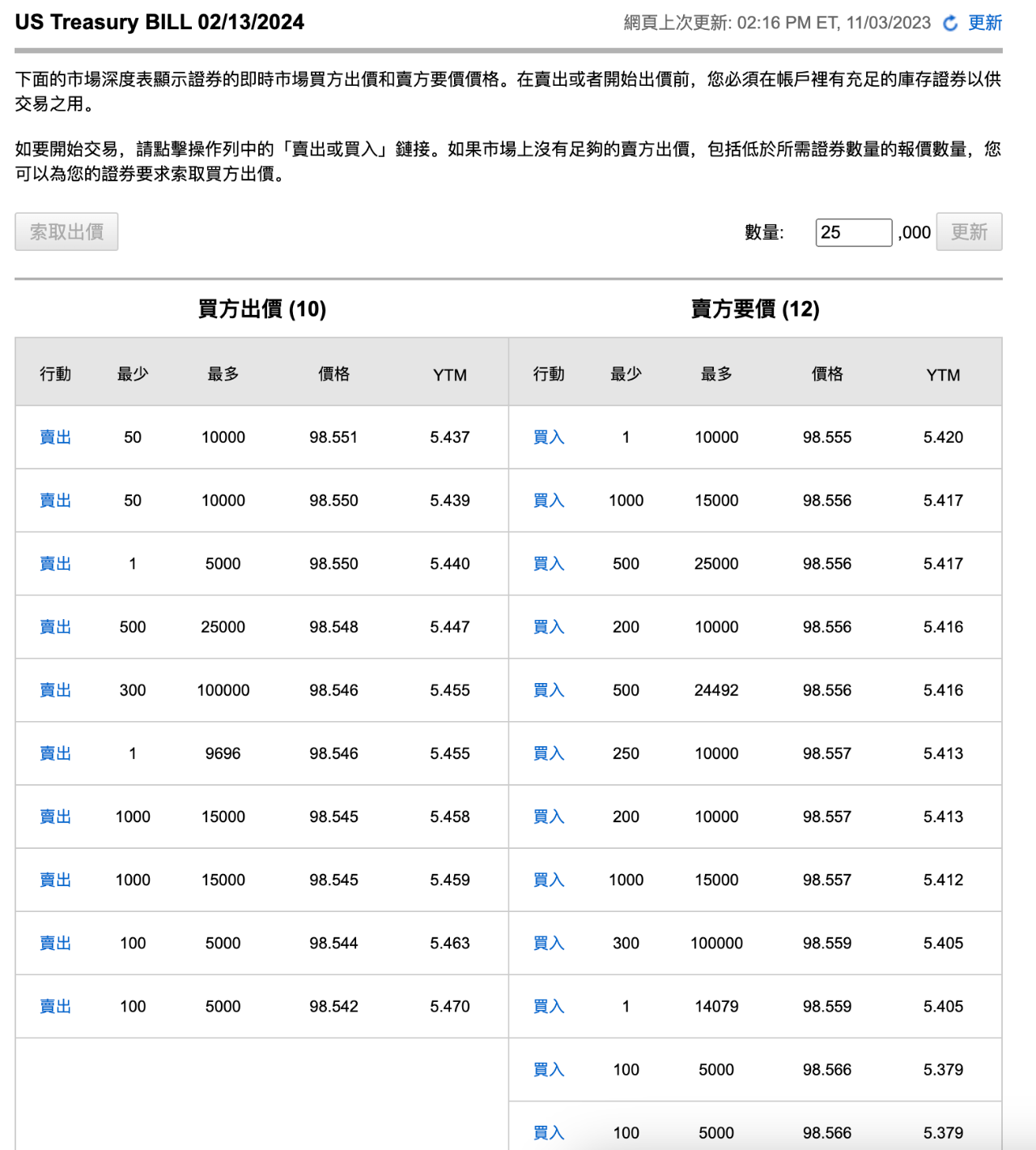Click 買入 on ask with maximum 100000
The height and width of the screenshot is (1150, 1036).
click(x=548, y=943)
